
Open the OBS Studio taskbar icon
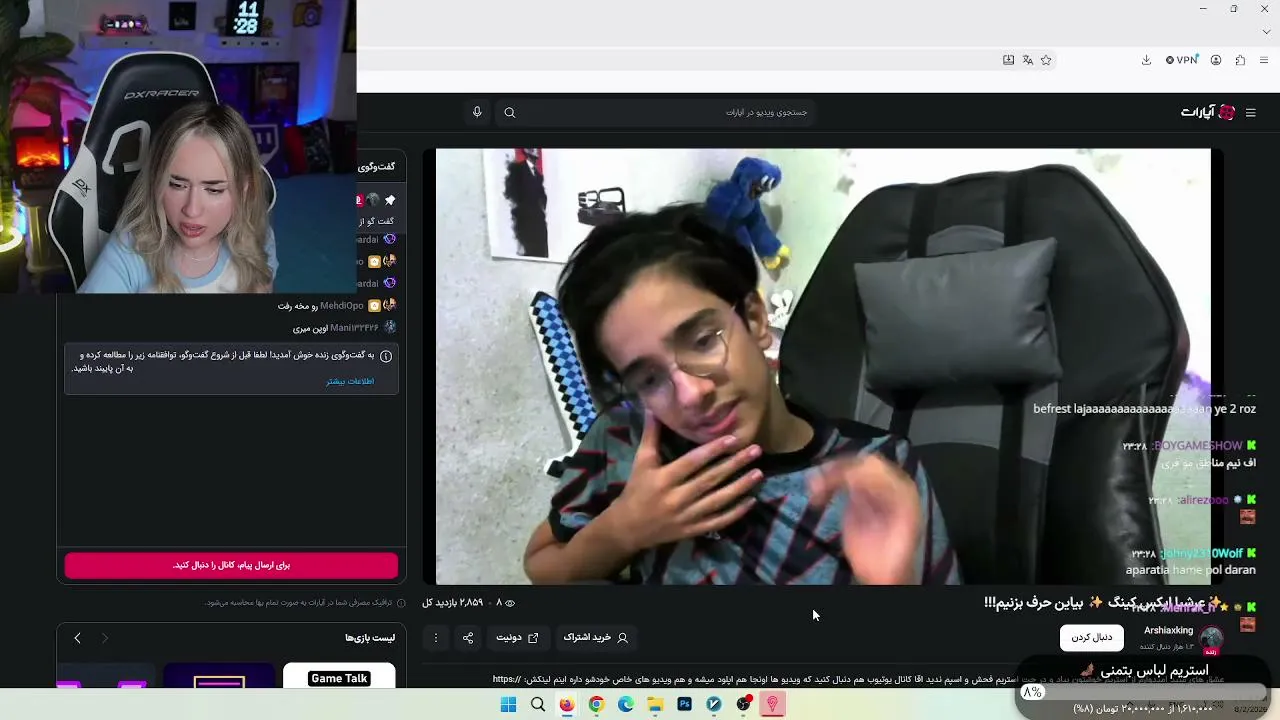click(743, 704)
